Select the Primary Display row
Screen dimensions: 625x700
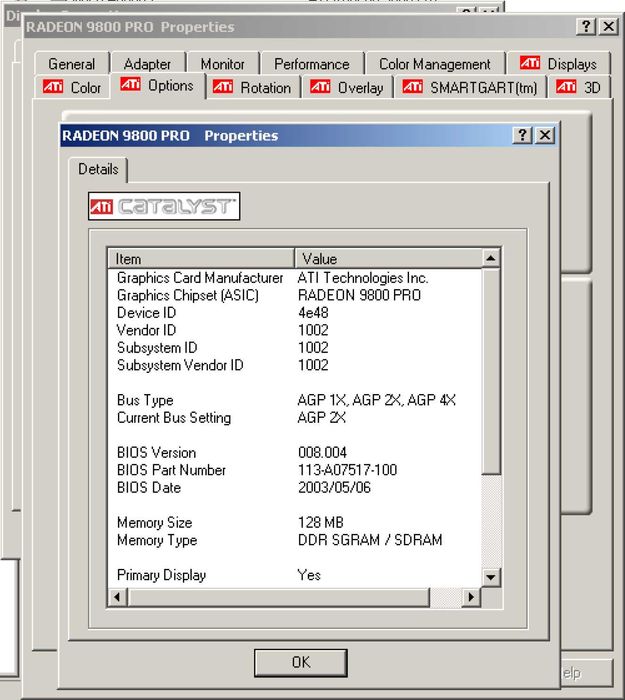click(x=295, y=575)
